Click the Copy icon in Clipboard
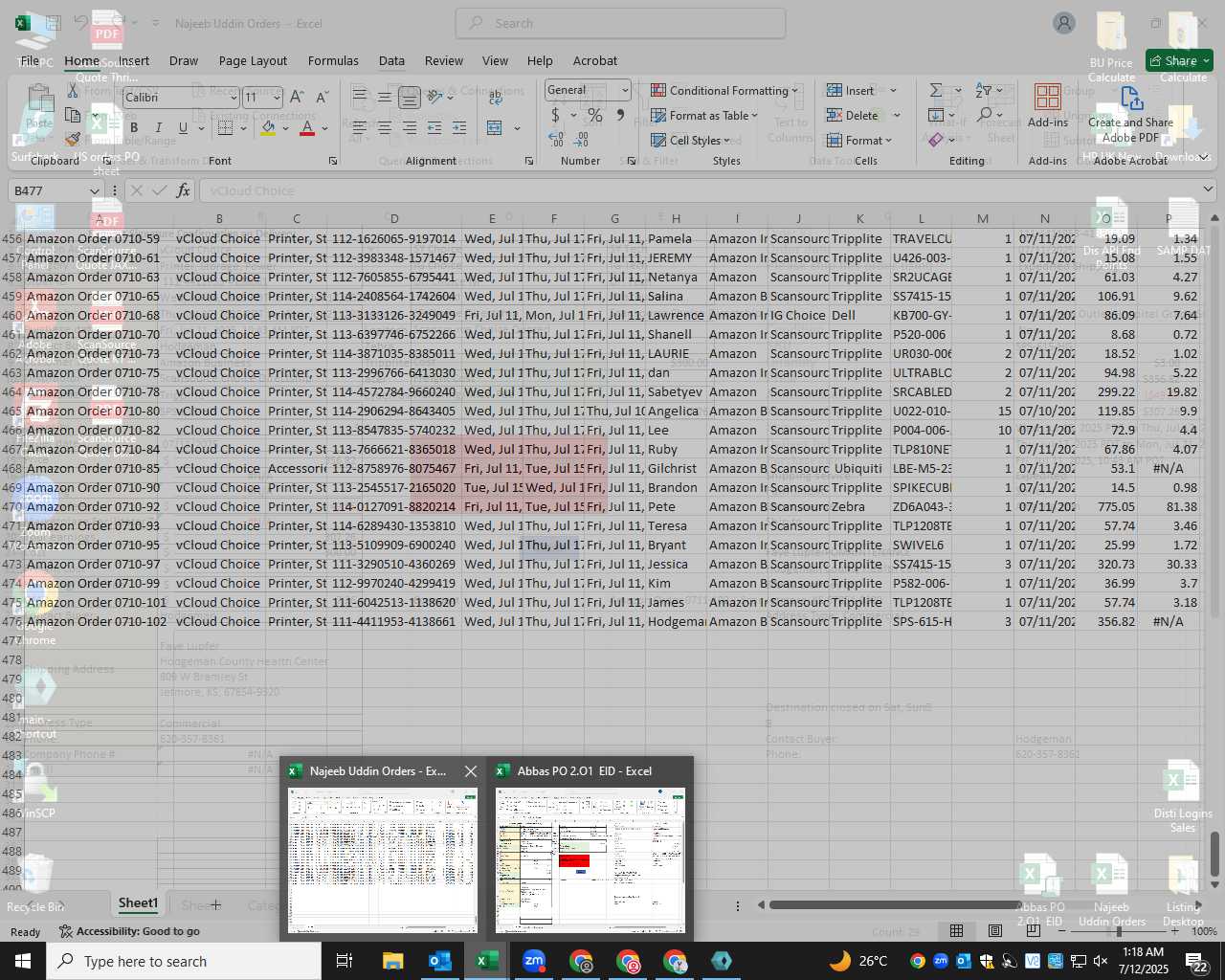1225x980 pixels. pyautogui.click(x=73, y=115)
